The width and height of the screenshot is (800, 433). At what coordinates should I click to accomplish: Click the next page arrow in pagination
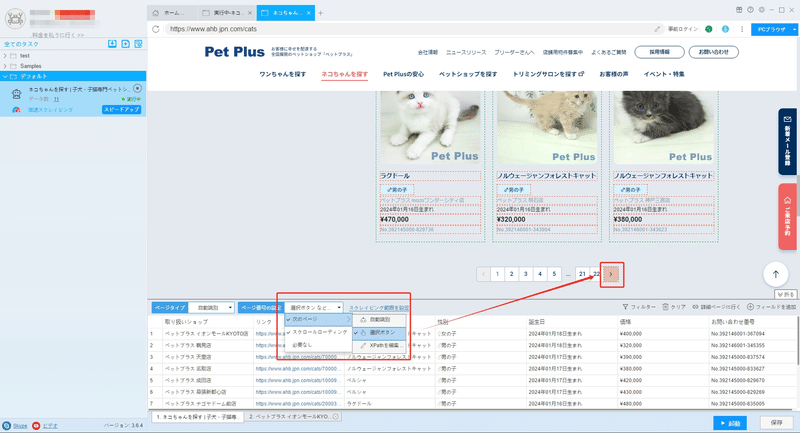point(611,274)
